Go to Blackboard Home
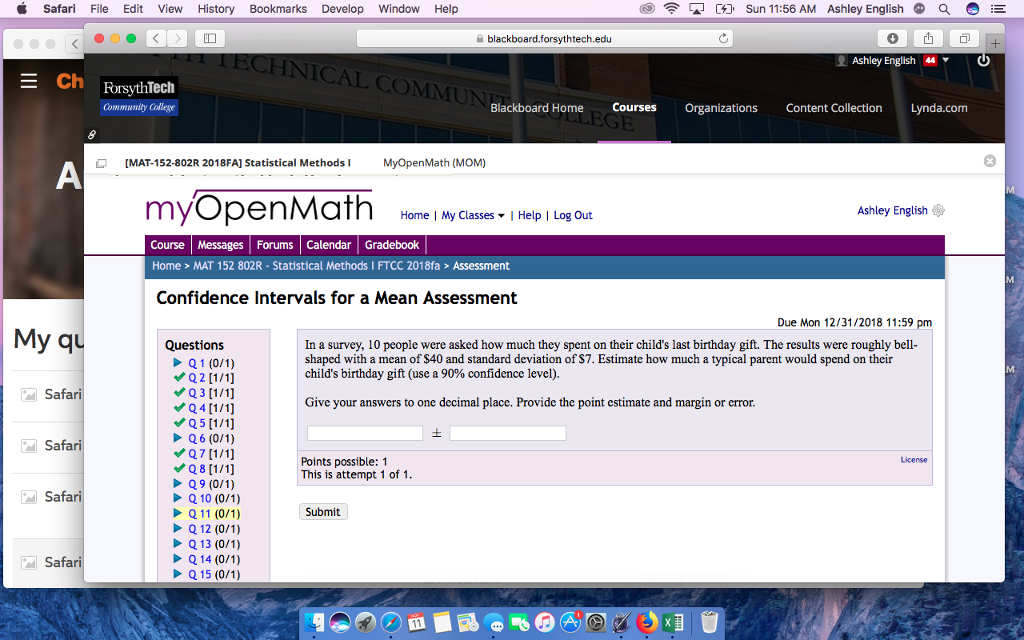Viewport: 1024px width, 640px height. (x=537, y=108)
